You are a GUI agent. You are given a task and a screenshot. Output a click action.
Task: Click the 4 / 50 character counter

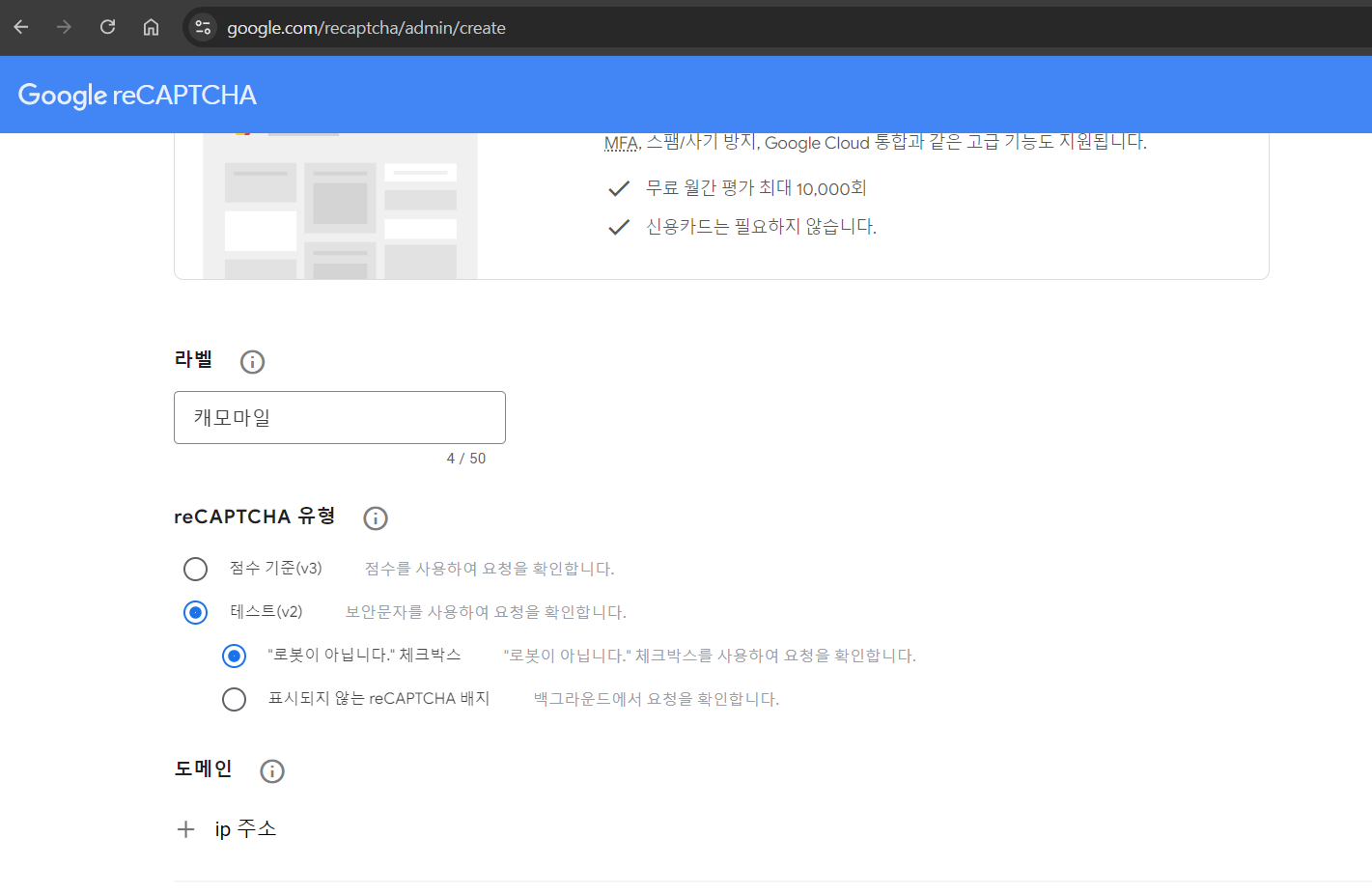pyautogui.click(x=466, y=459)
